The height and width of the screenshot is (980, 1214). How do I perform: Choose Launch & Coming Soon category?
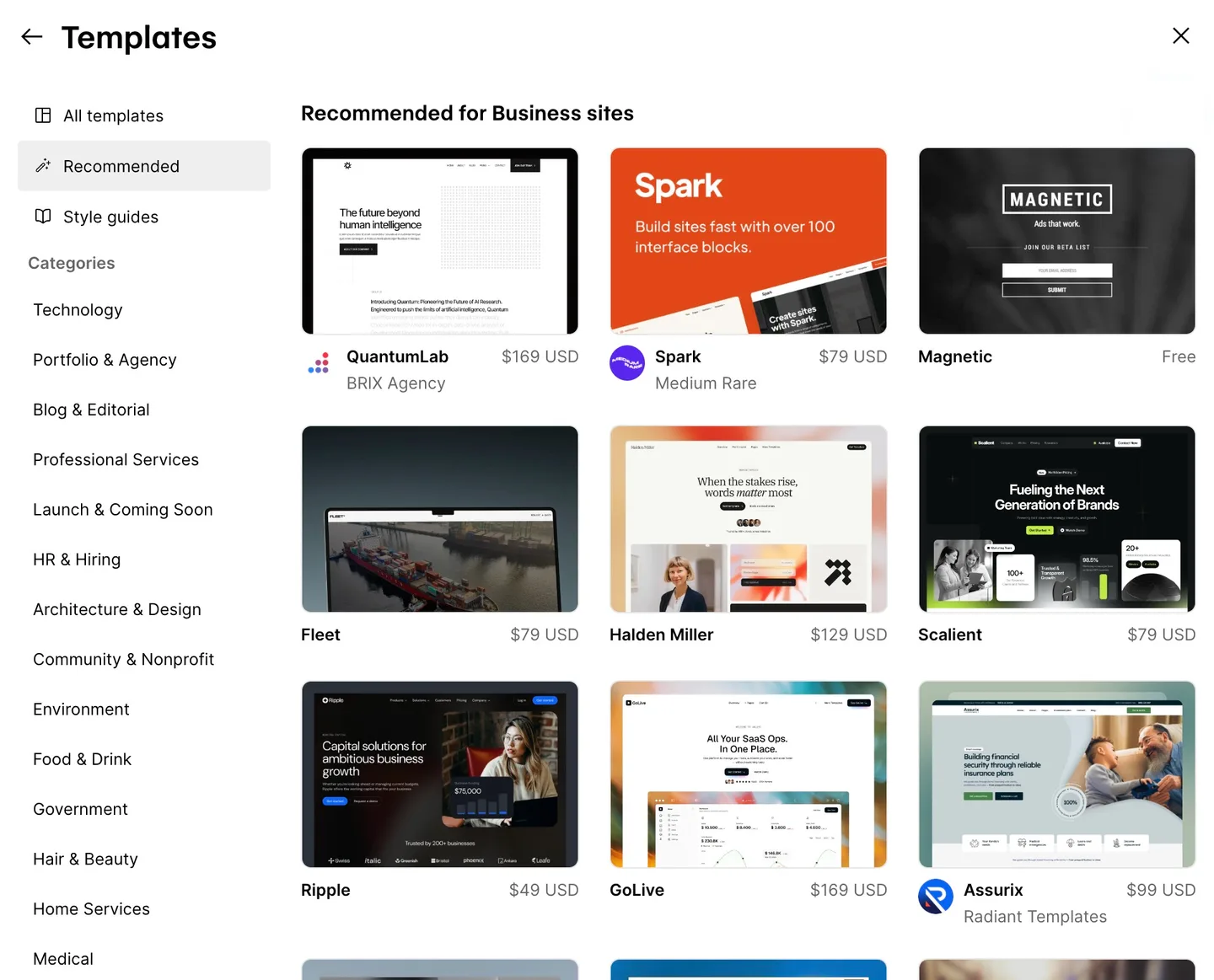coord(123,510)
